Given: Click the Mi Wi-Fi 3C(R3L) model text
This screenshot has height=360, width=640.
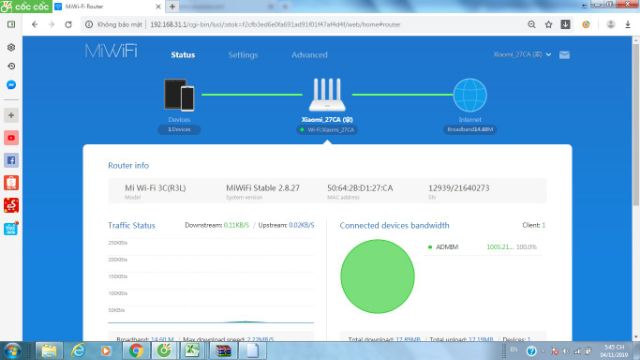Looking at the screenshot, I should point(155,188).
